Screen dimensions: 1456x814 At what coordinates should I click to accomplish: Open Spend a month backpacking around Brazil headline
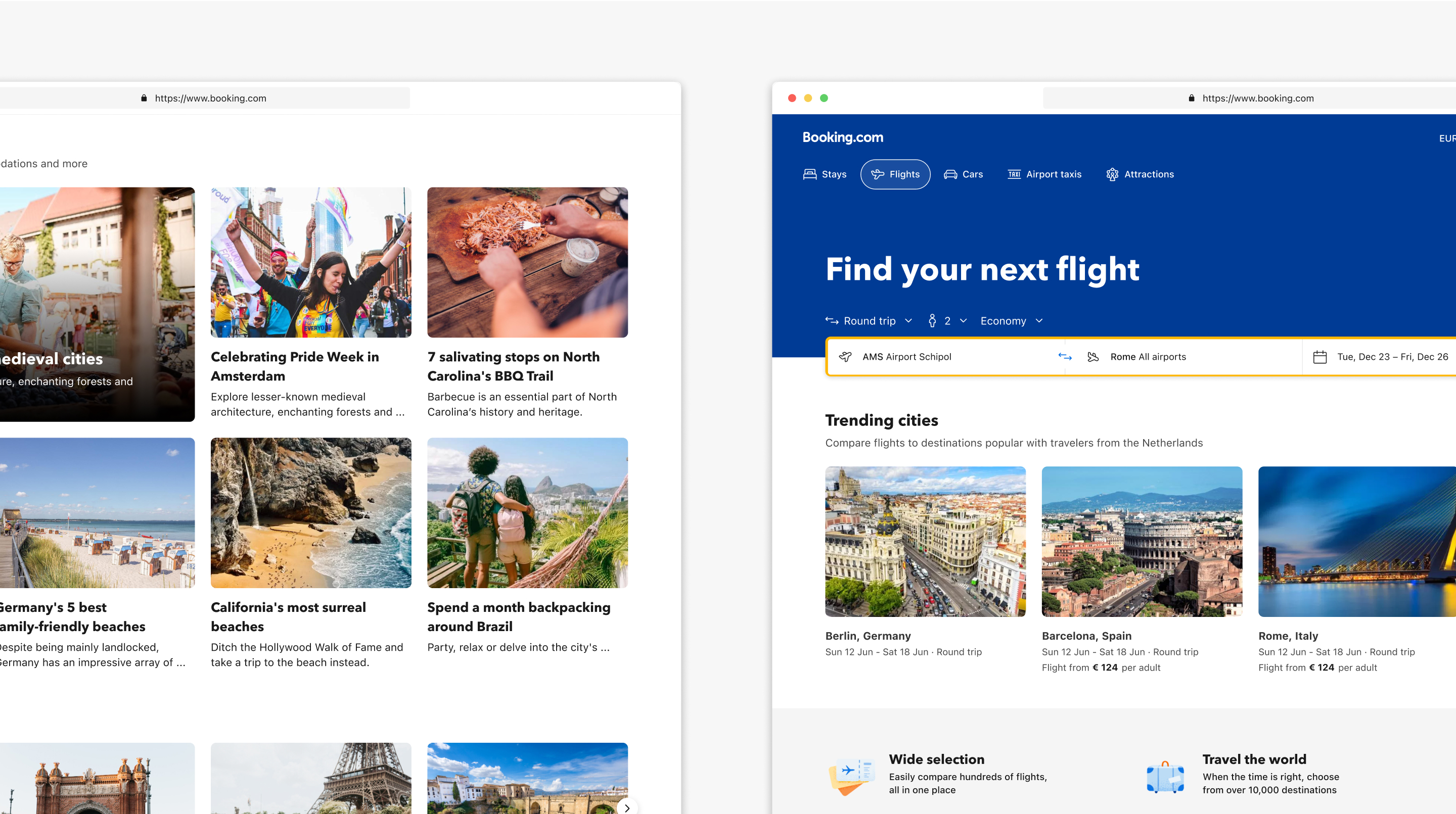(518, 616)
